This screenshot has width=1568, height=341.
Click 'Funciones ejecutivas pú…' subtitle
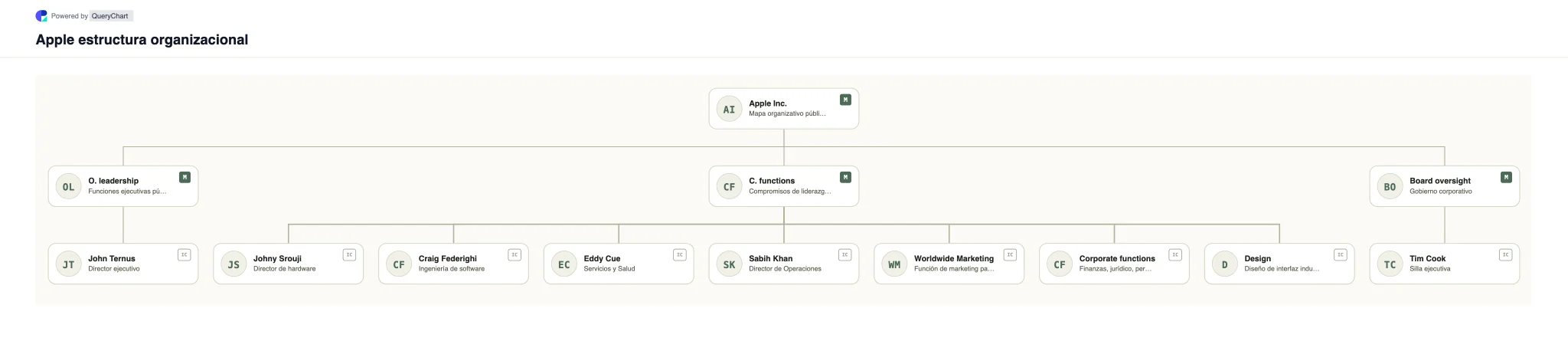click(x=127, y=191)
